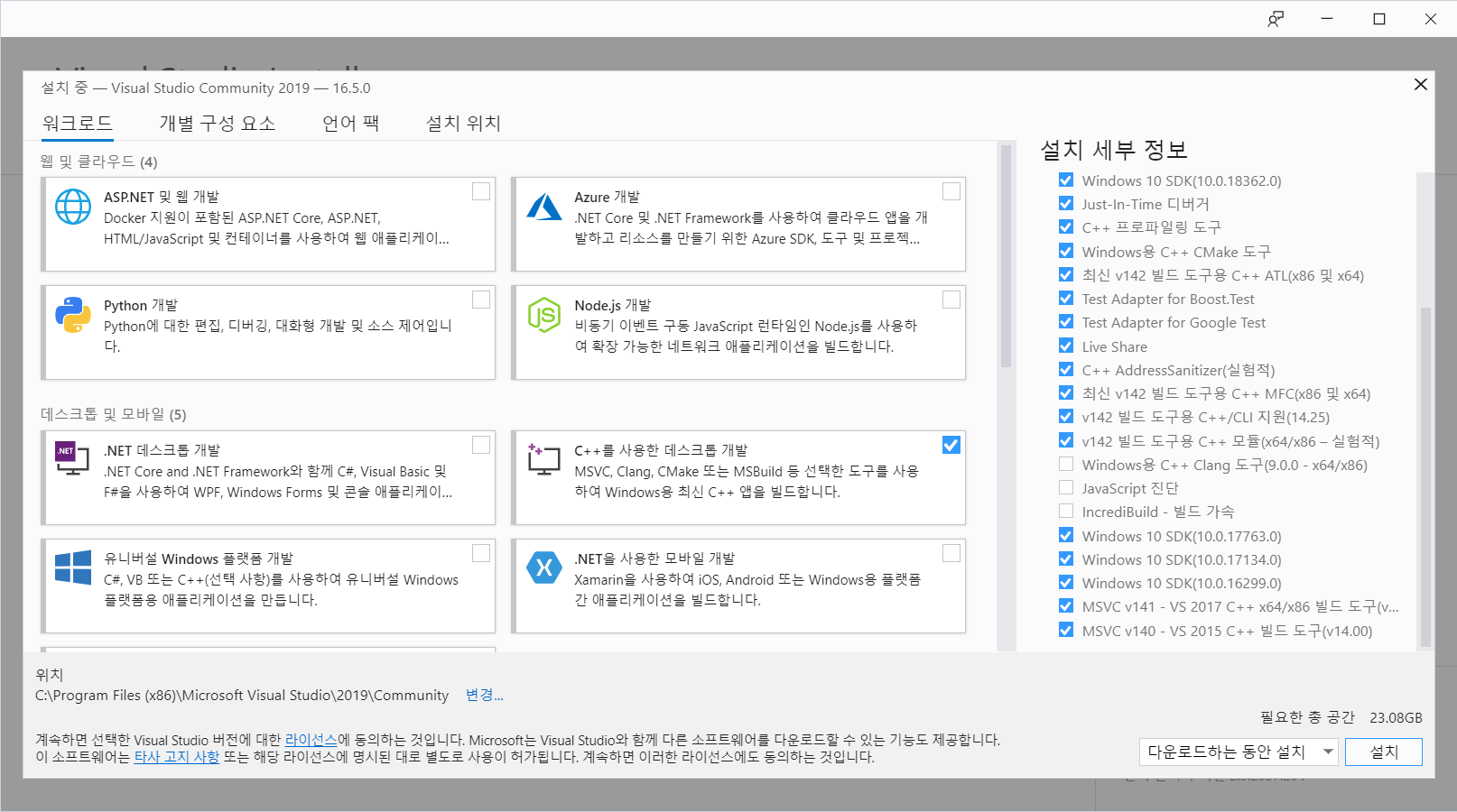Open the third-party notices (타사 고지 사항) link

tap(177, 757)
